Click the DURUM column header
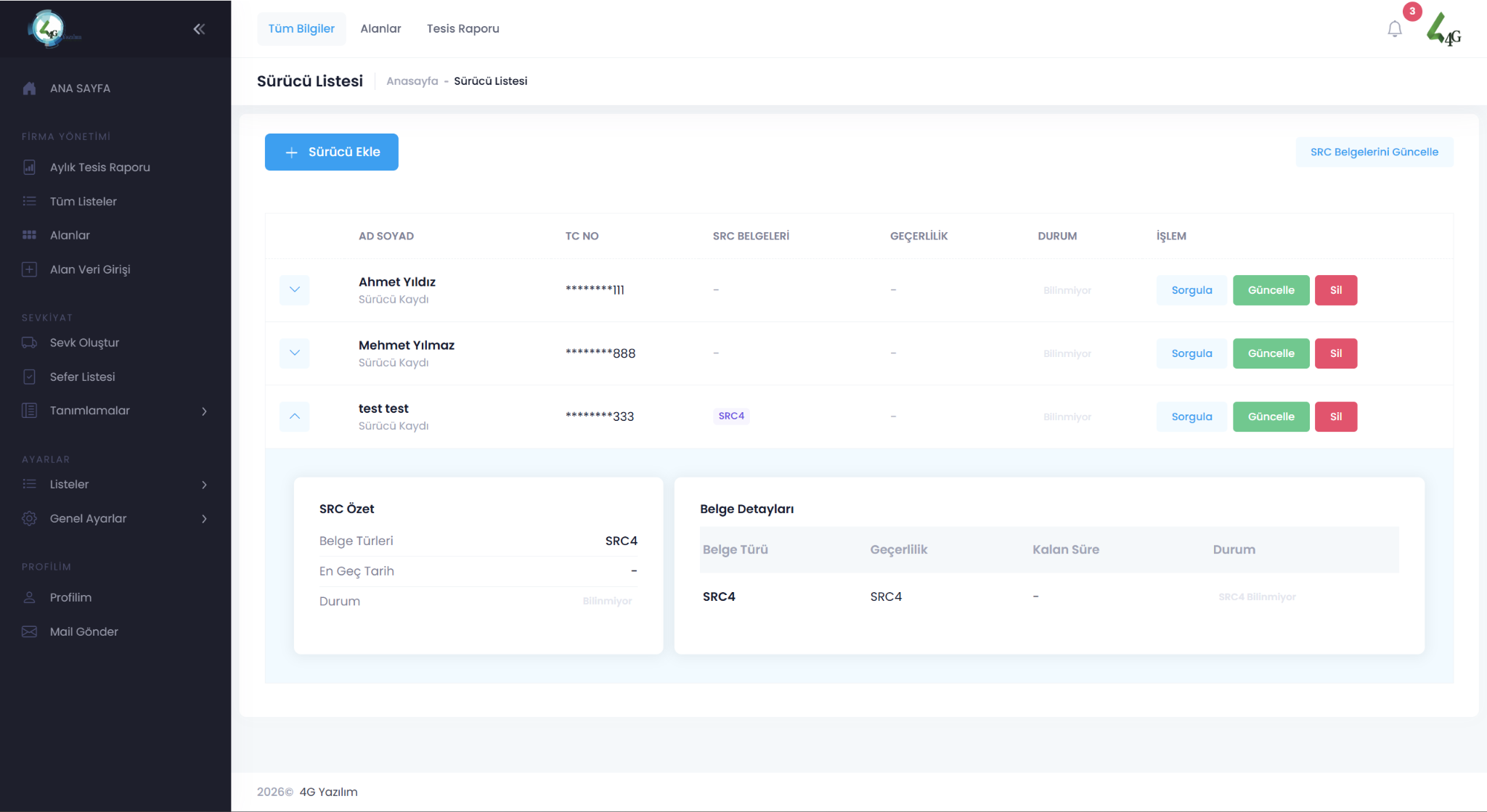This screenshot has width=1487, height=812. 1057,236
